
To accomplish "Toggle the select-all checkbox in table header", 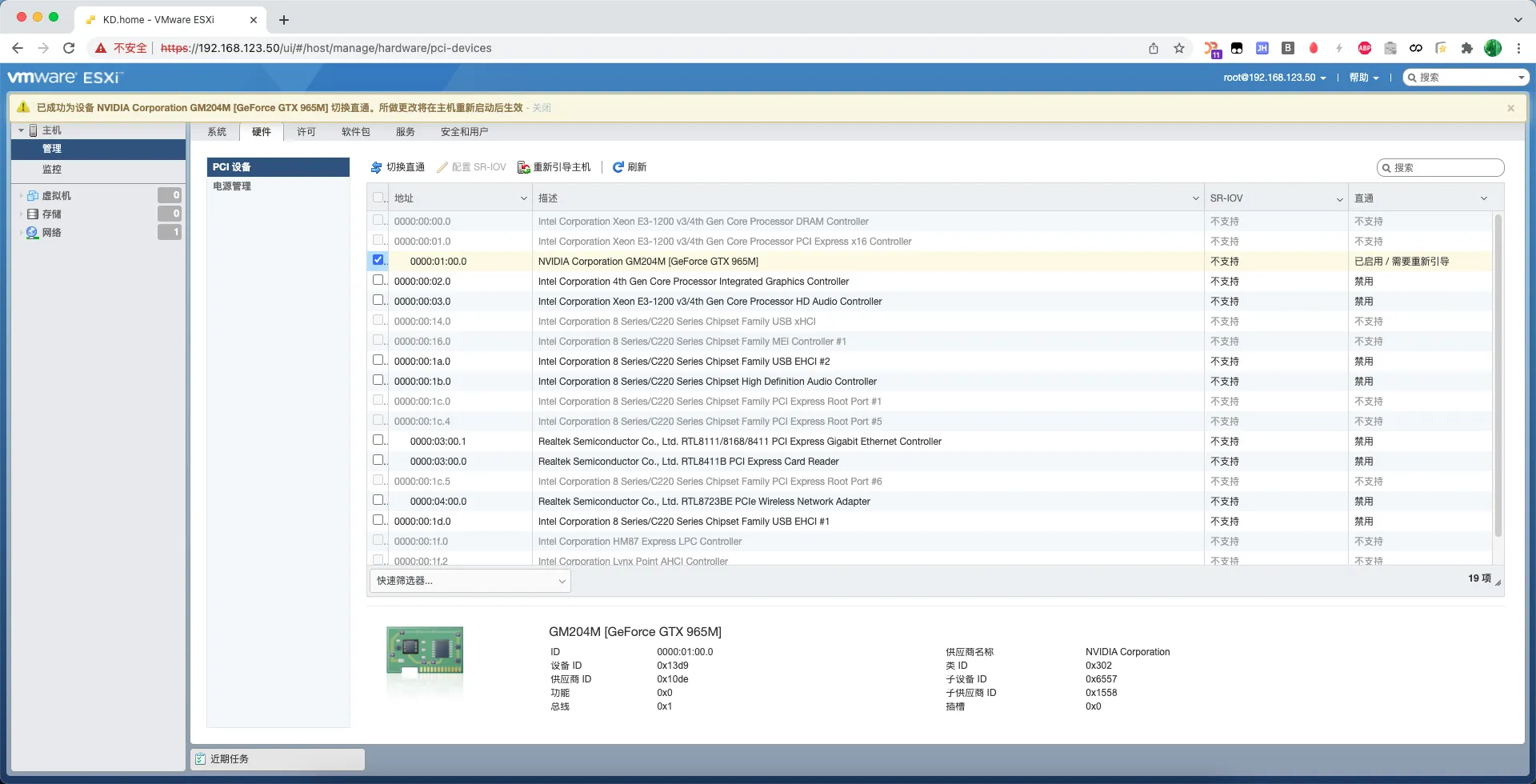I will point(378,198).
